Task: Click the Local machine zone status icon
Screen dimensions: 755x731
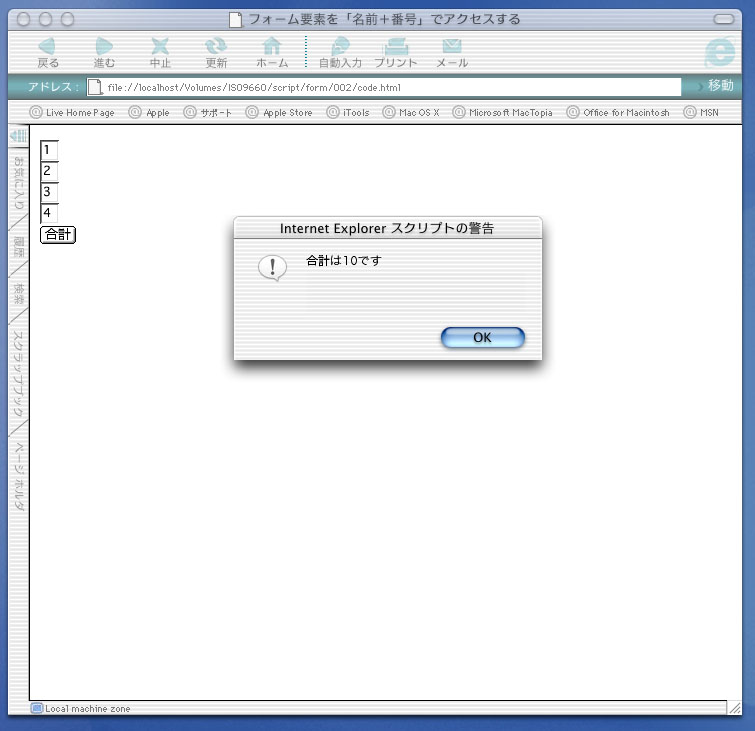Action: (37, 708)
